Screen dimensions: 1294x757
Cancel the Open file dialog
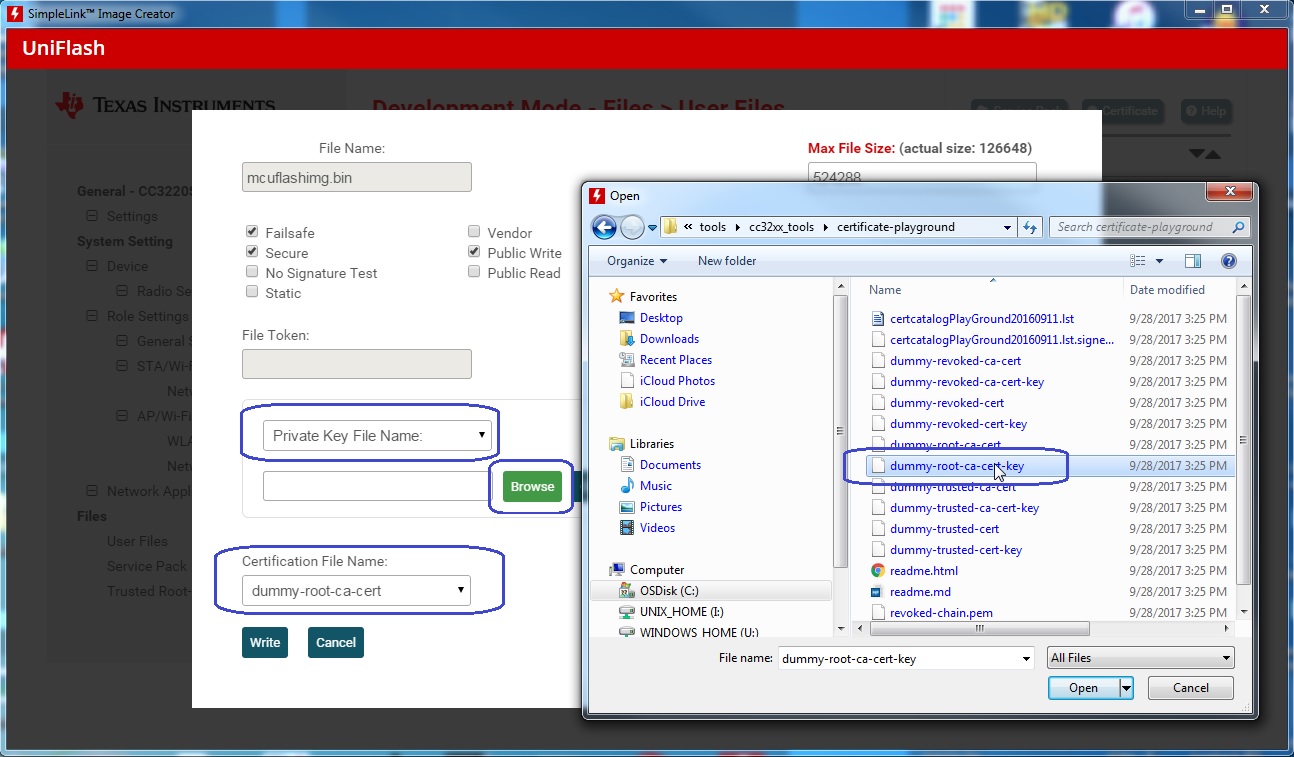pos(1191,688)
